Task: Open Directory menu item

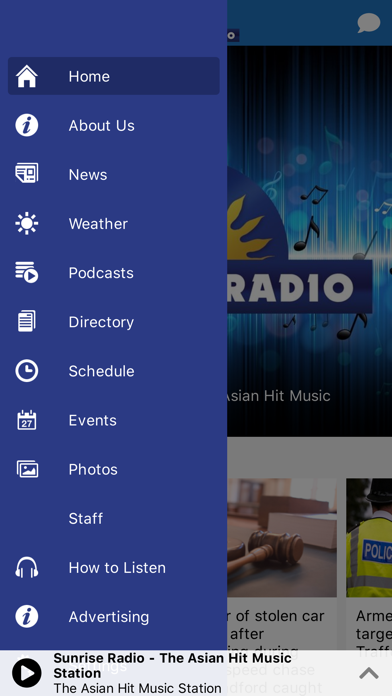Action: click(x=114, y=322)
